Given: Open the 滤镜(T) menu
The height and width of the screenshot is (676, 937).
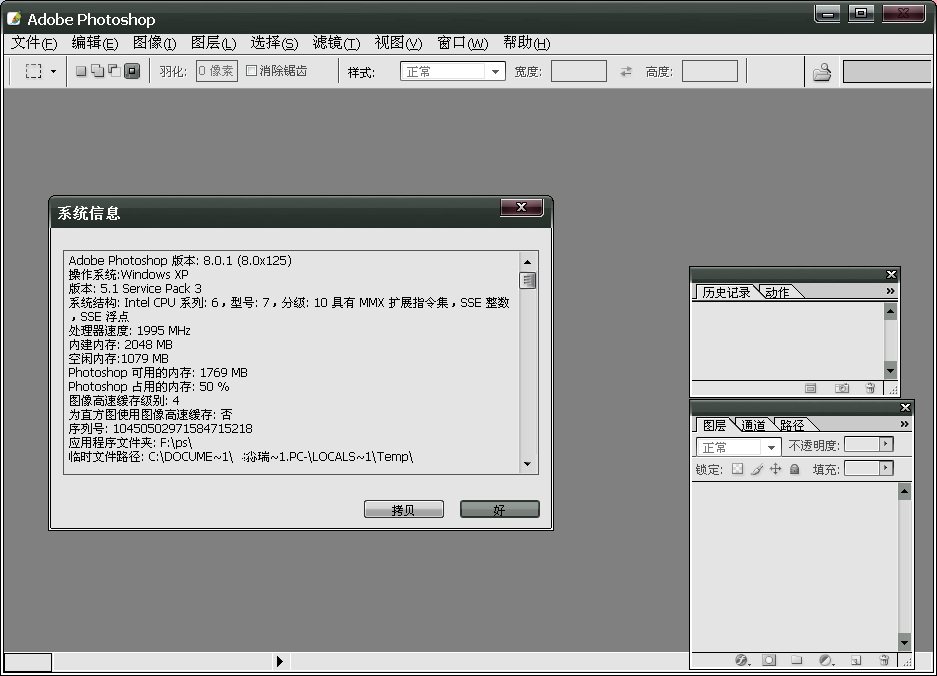Looking at the screenshot, I should coord(336,43).
